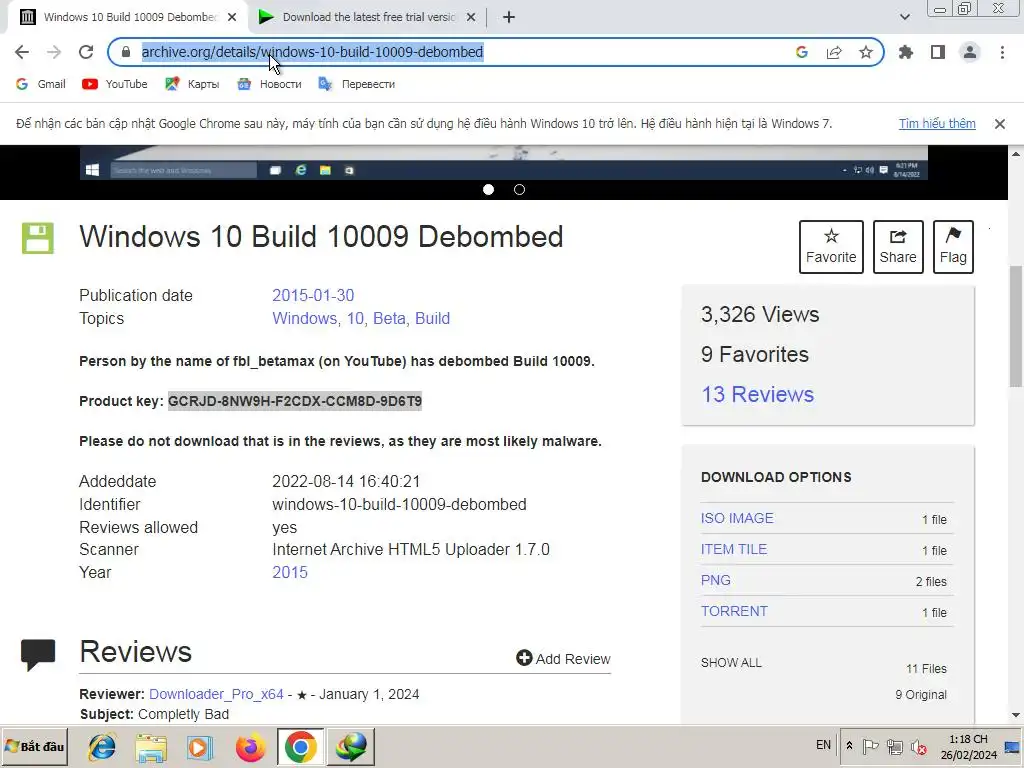
Task: Open the YouTube bookmark
Action: [x=115, y=84]
